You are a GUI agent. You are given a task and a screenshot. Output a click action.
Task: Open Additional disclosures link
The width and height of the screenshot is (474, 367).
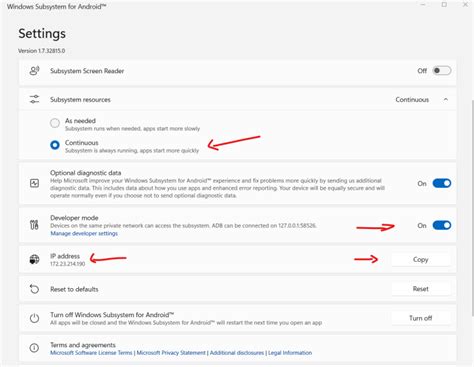[237, 353]
